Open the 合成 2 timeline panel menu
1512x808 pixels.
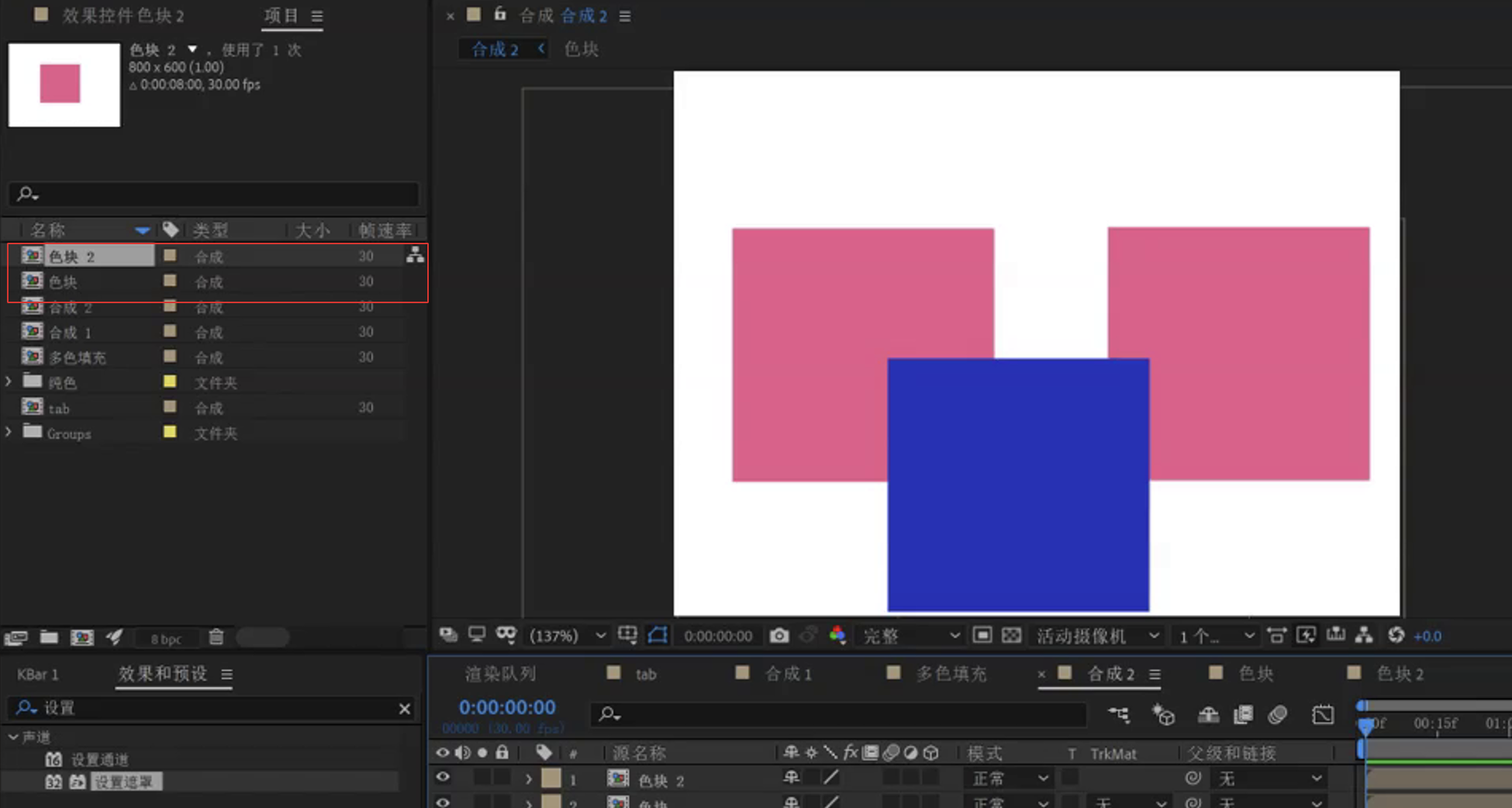pyautogui.click(x=1155, y=675)
